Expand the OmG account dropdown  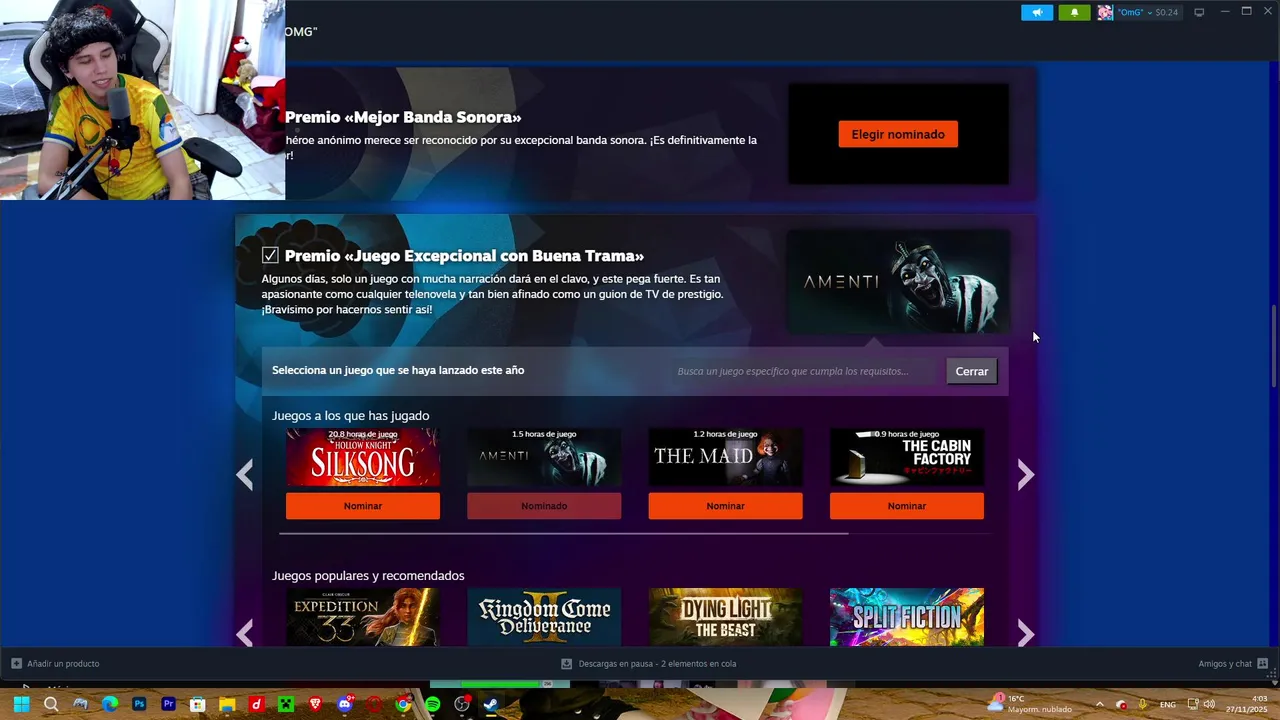[x=1148, y=12]
